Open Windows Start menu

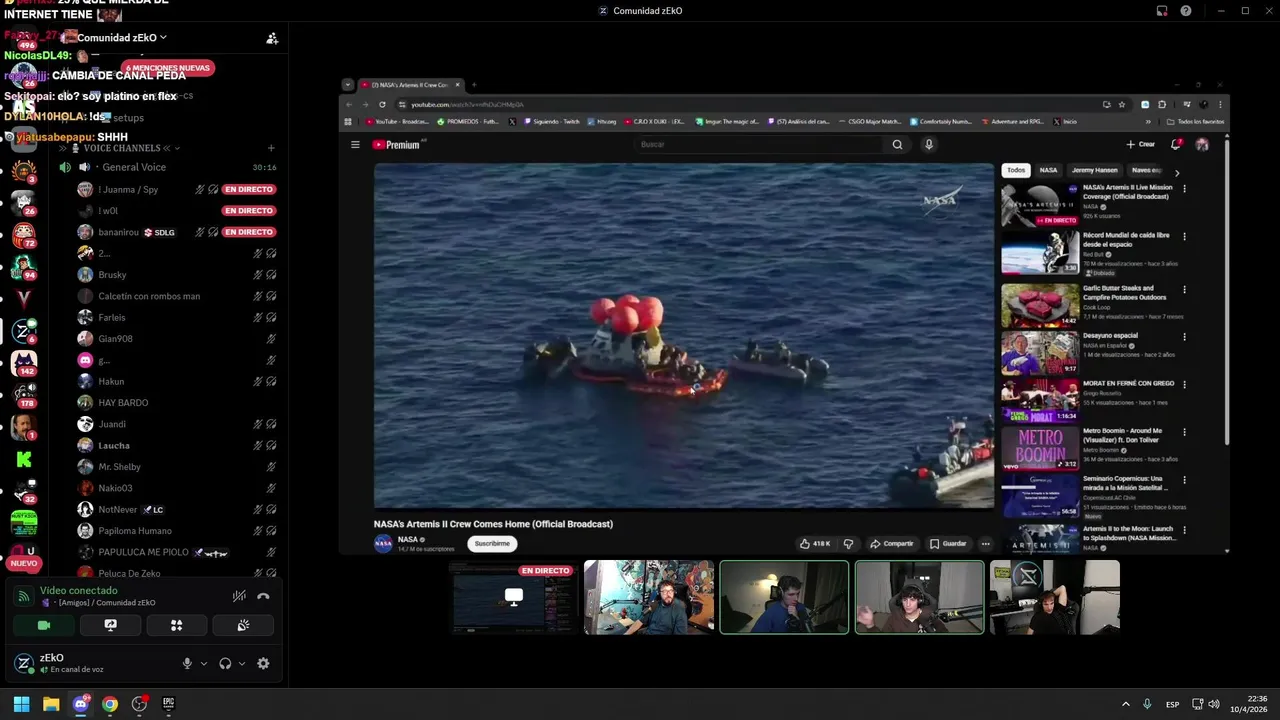21,704
